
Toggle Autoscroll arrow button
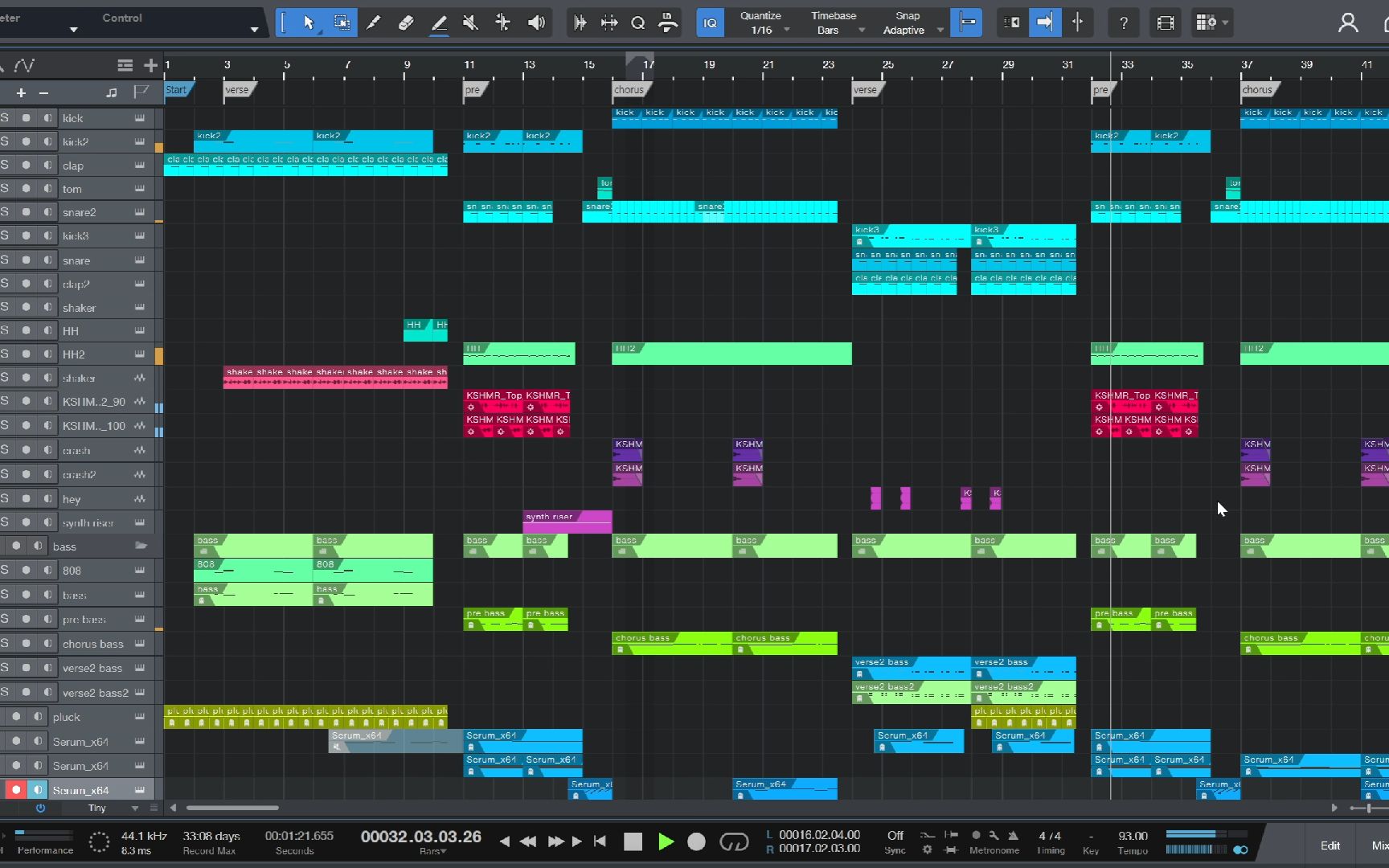pyautogui.click(x=1044, y=23)
